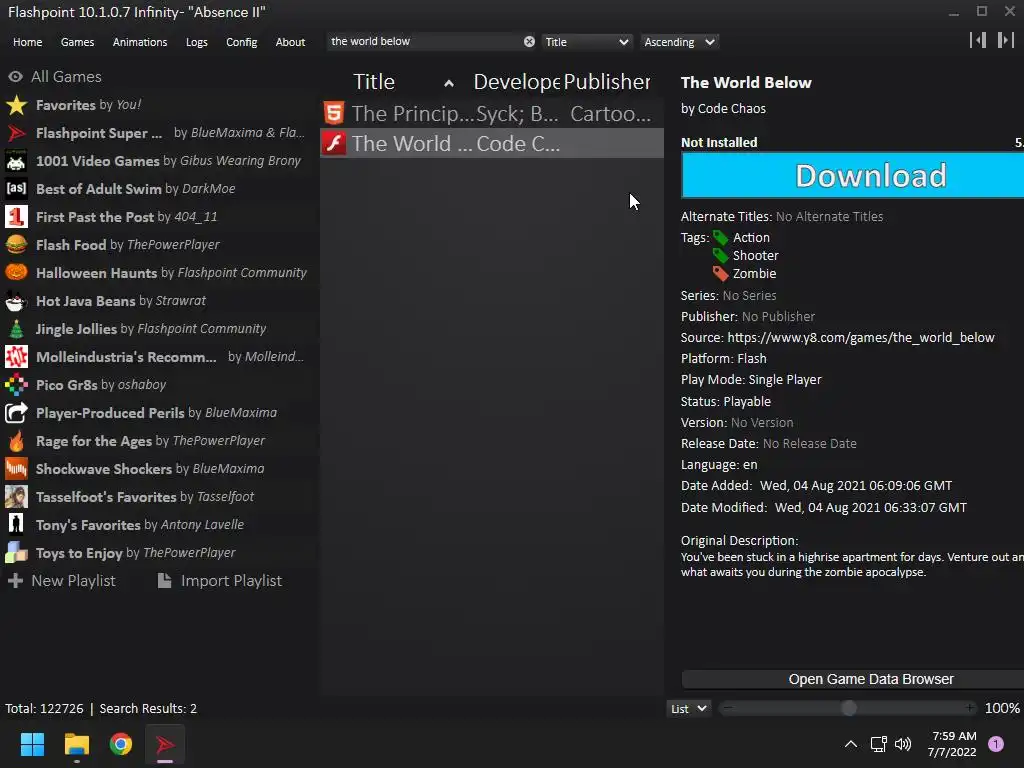
Task: Click the Shockwave Shockers icon
Action: pyautogui.click(x=16, y=469)
